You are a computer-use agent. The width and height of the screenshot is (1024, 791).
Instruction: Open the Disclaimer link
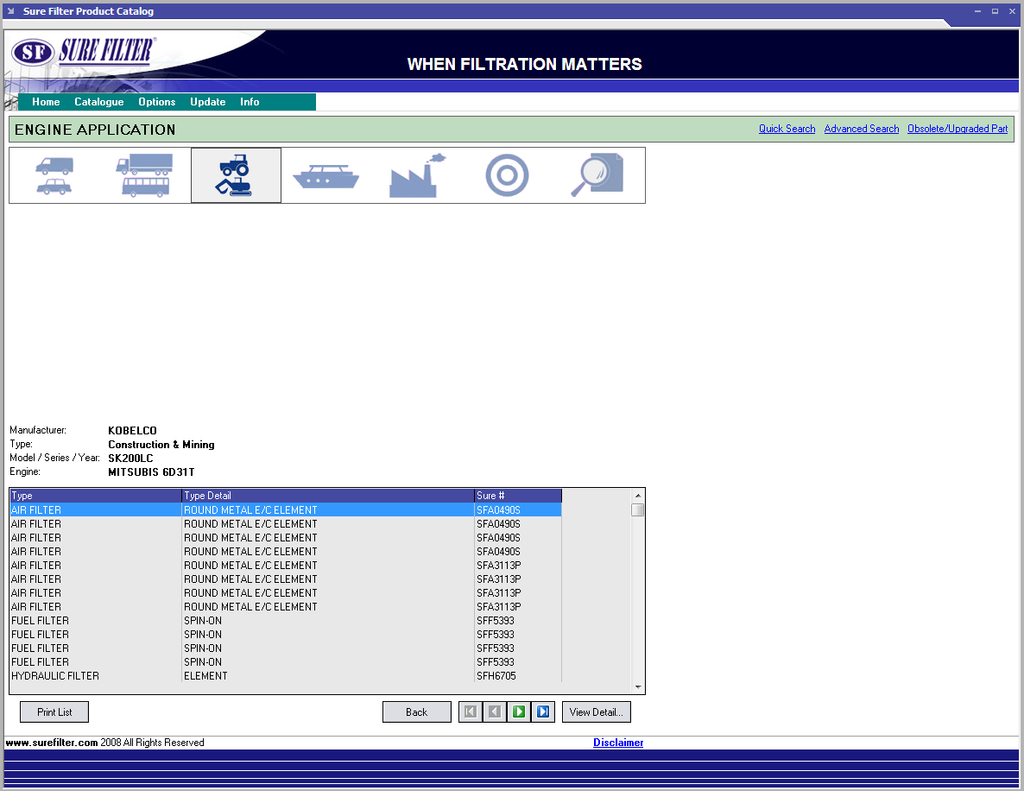coord(618,743)
